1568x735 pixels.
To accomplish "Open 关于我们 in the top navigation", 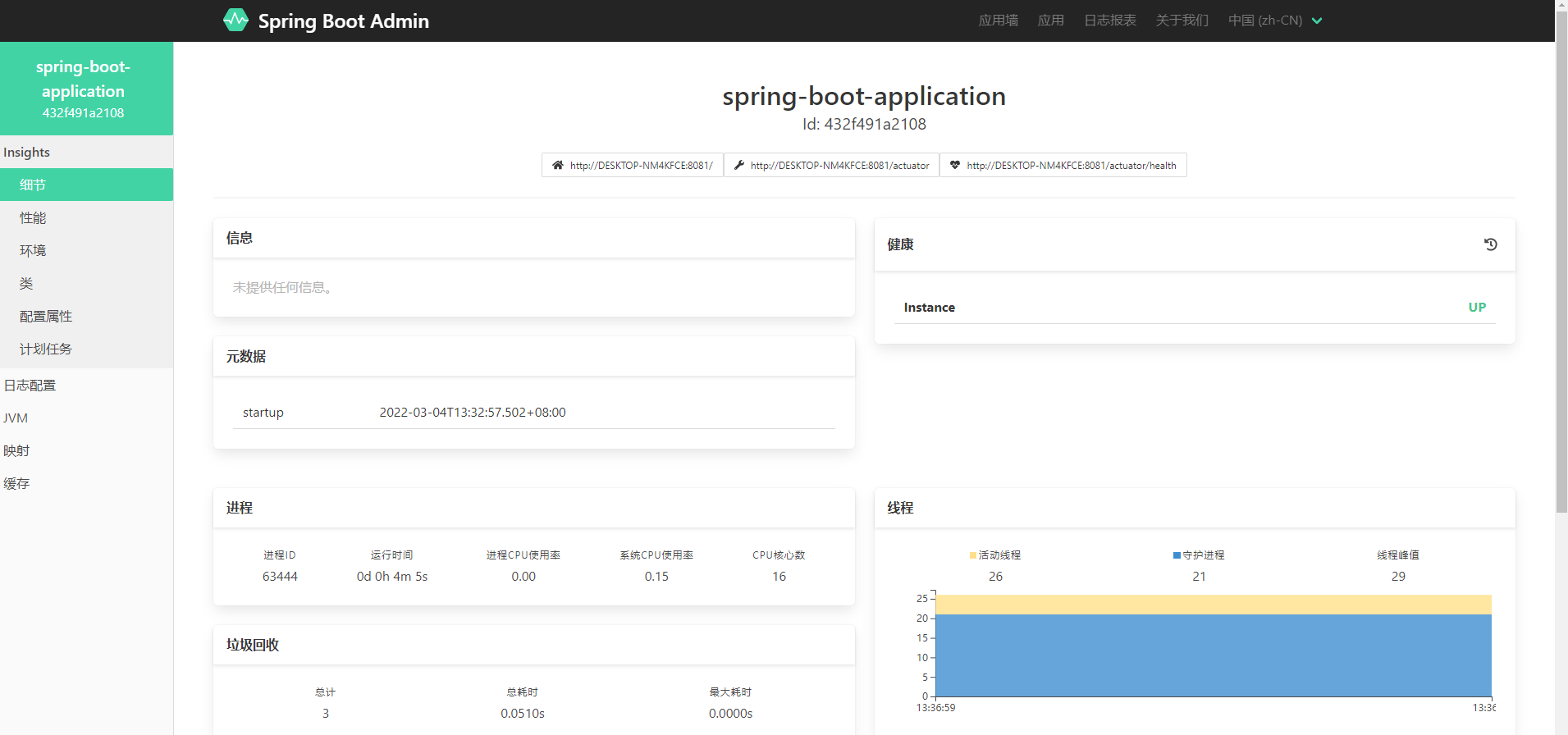I will (1182, 21).
